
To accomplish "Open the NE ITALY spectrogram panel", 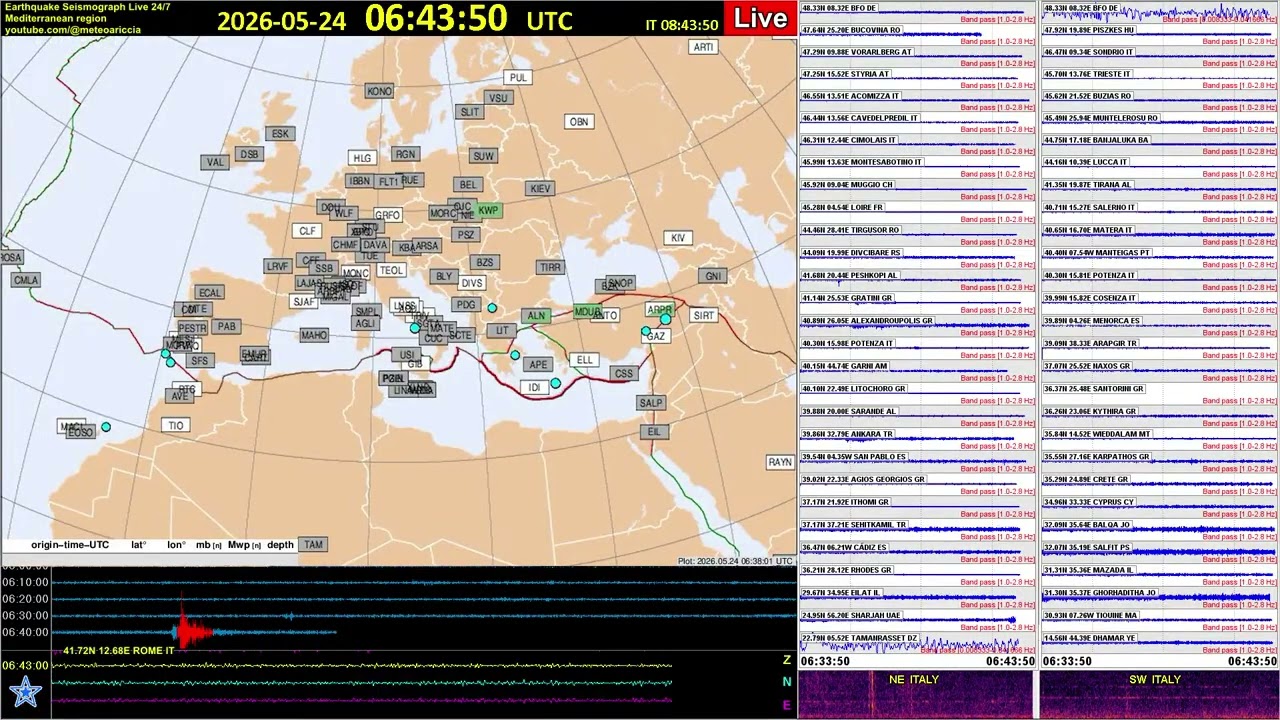I will 915,695.
